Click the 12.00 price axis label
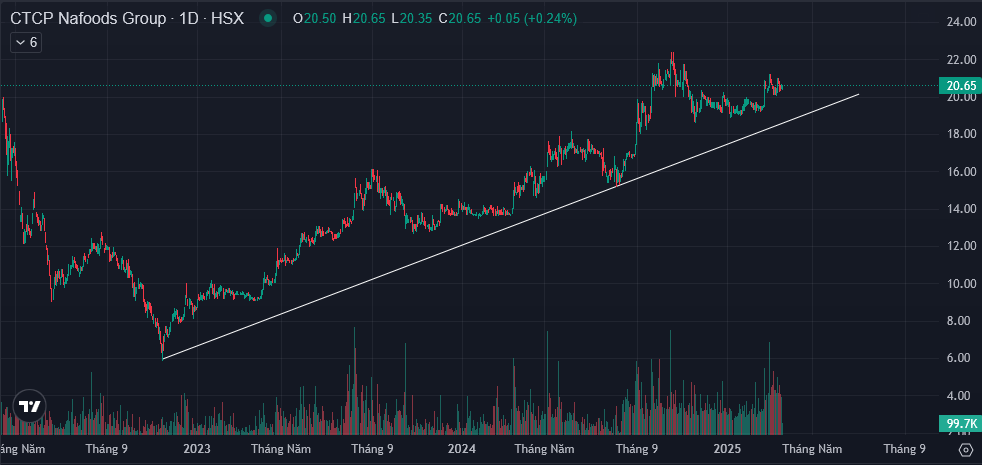This screenshot has height=465, width=982. coord(961,247)
